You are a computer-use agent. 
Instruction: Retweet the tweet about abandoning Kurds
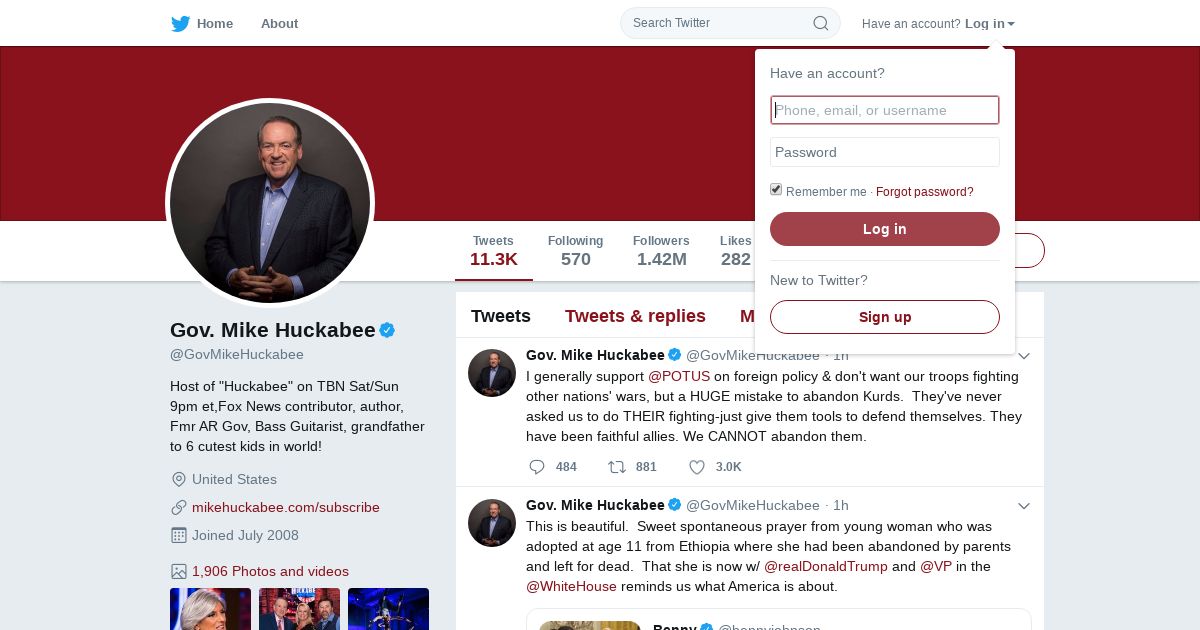tap(617, 467)
